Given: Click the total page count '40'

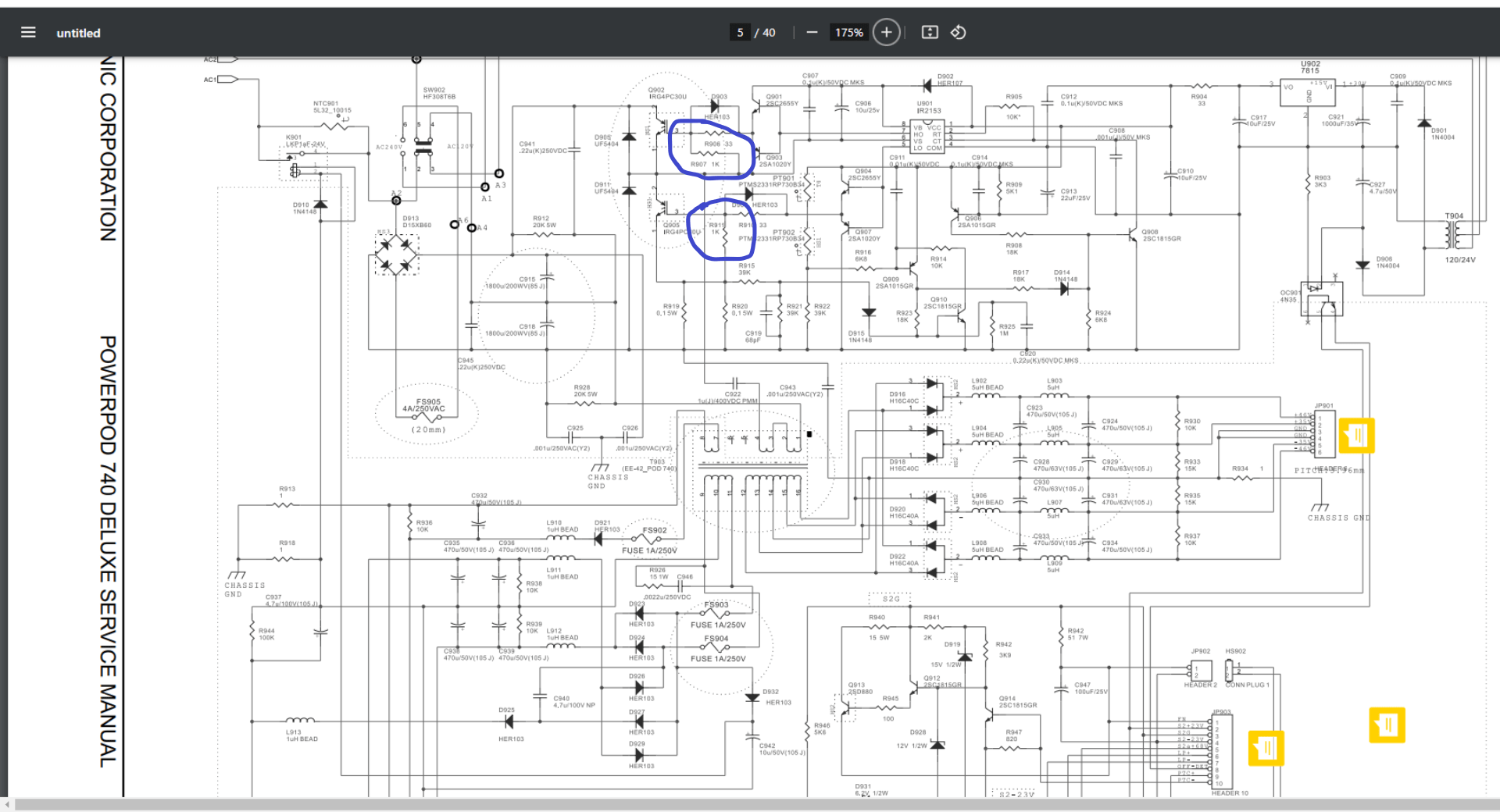Looking at the screenshot, I should click(769, 32).
